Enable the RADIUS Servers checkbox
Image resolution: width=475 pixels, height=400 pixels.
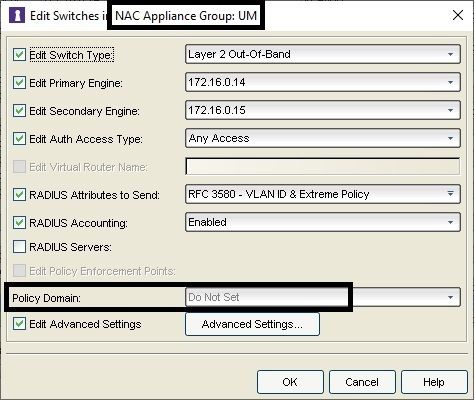[19, 247]
